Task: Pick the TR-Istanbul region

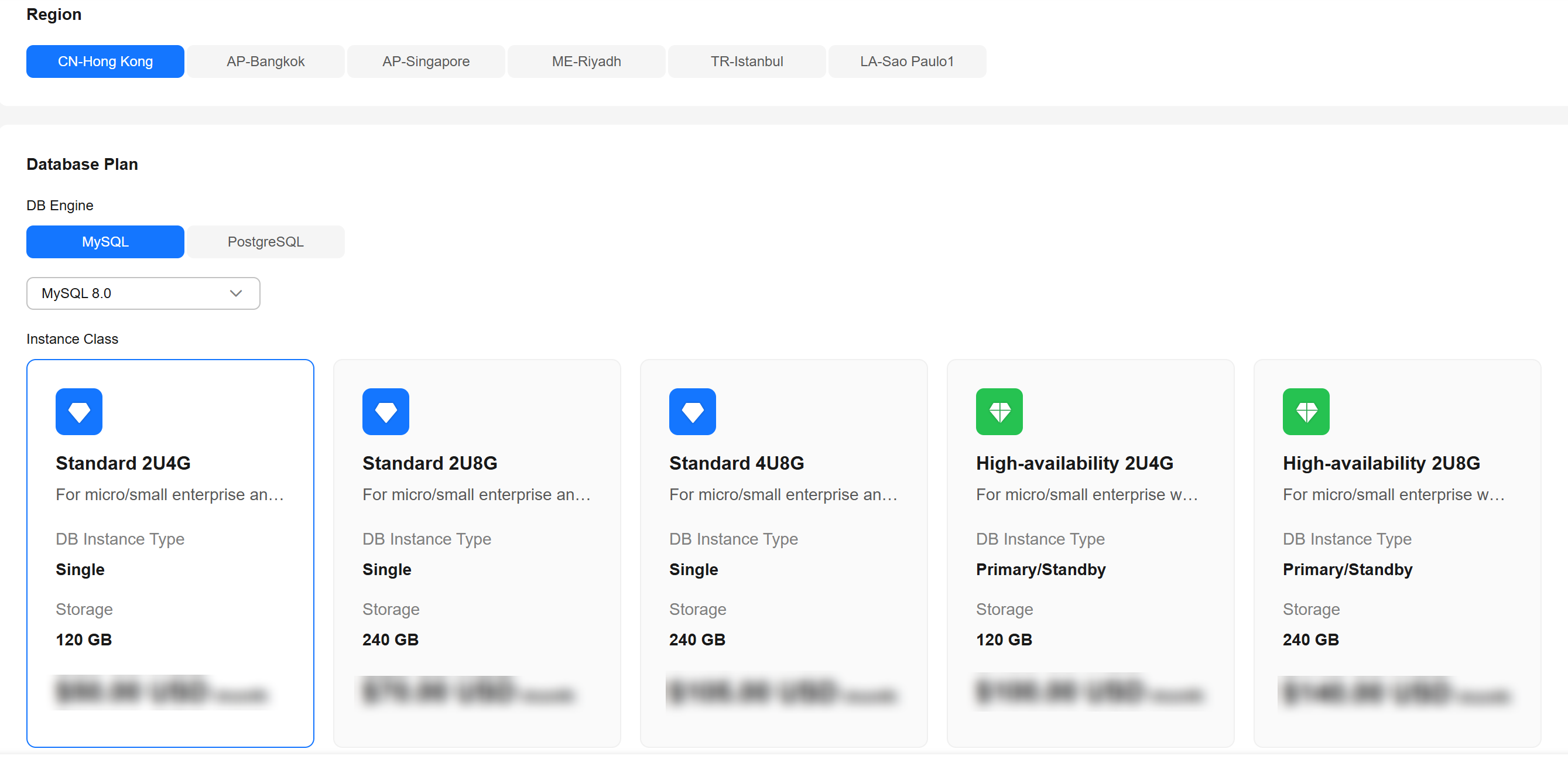Action: tap(747, 61)
